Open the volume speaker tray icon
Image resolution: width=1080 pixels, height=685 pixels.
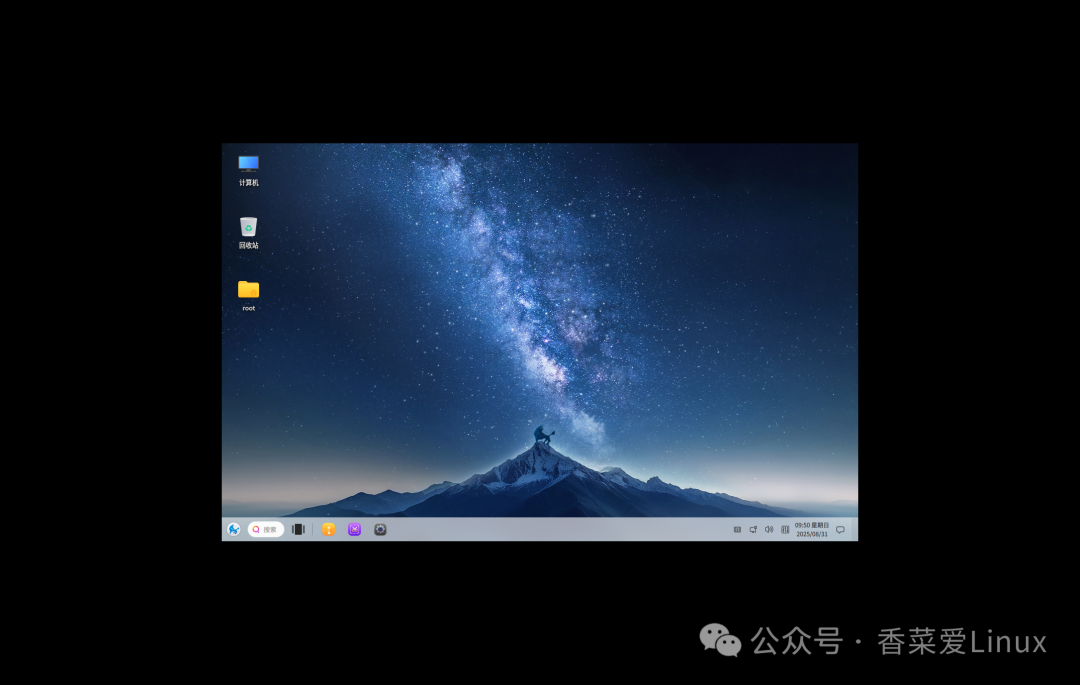click(769, 529)
